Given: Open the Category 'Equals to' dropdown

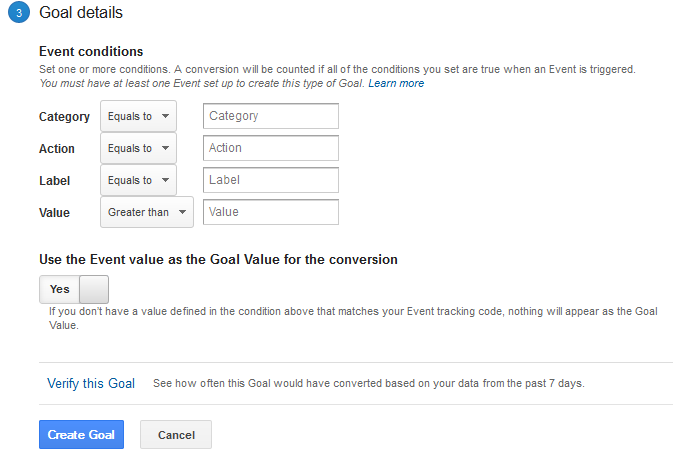Looking at the screenshot, I should [138, 116].
